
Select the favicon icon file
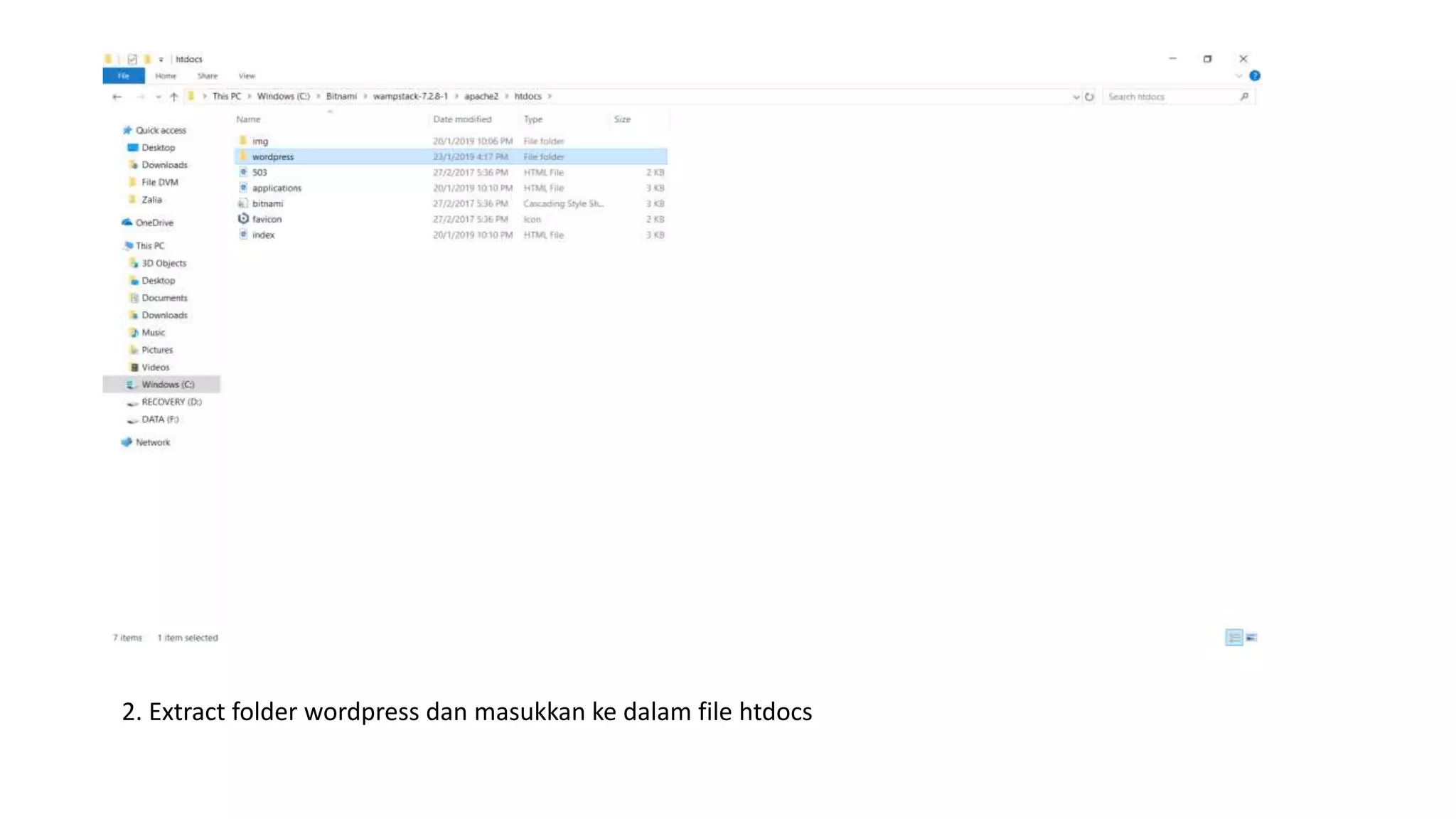(x=451, y=219)
